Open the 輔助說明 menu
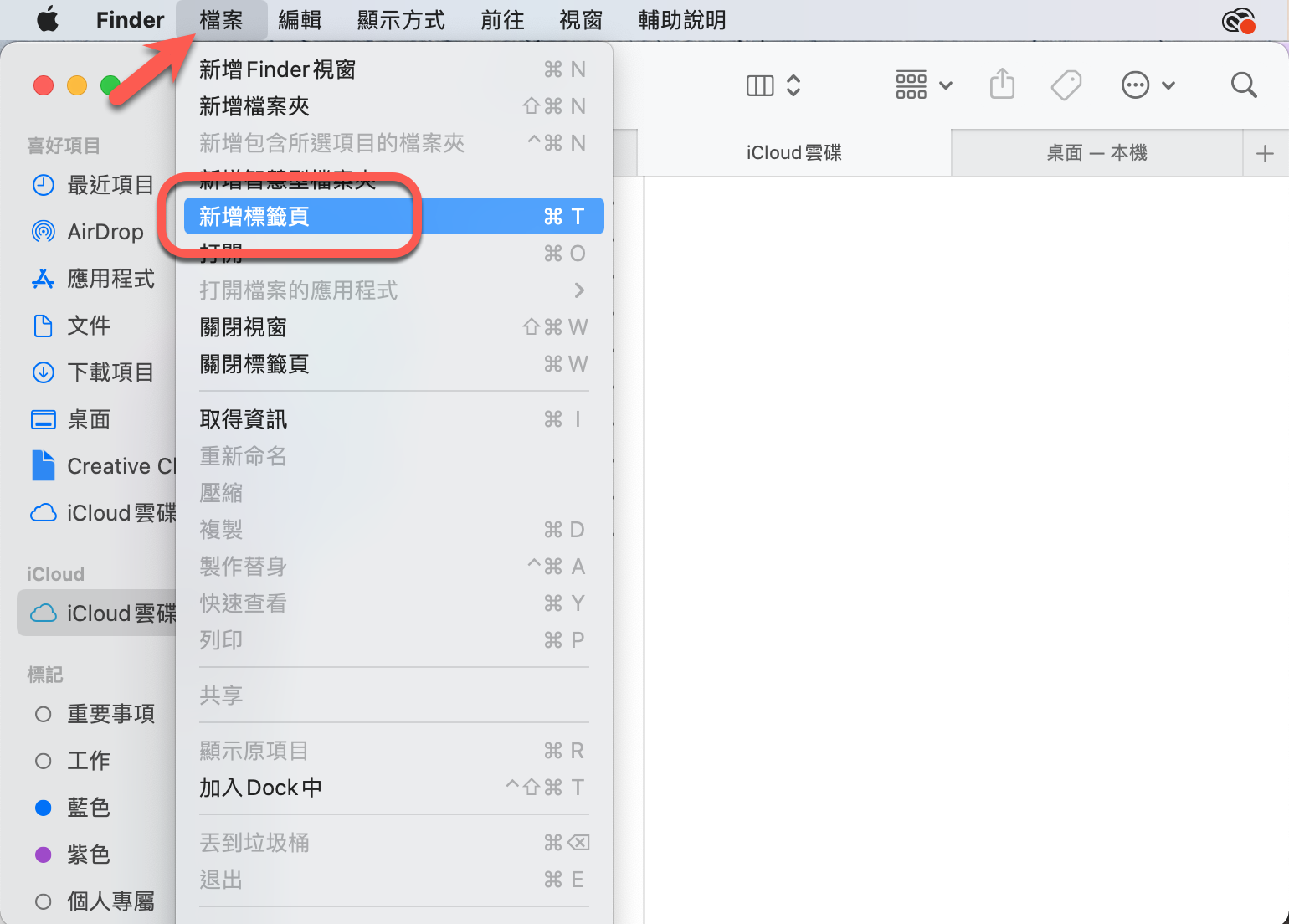The width and height of the screenshot is (1289, 924). click(x=682, y=19)
